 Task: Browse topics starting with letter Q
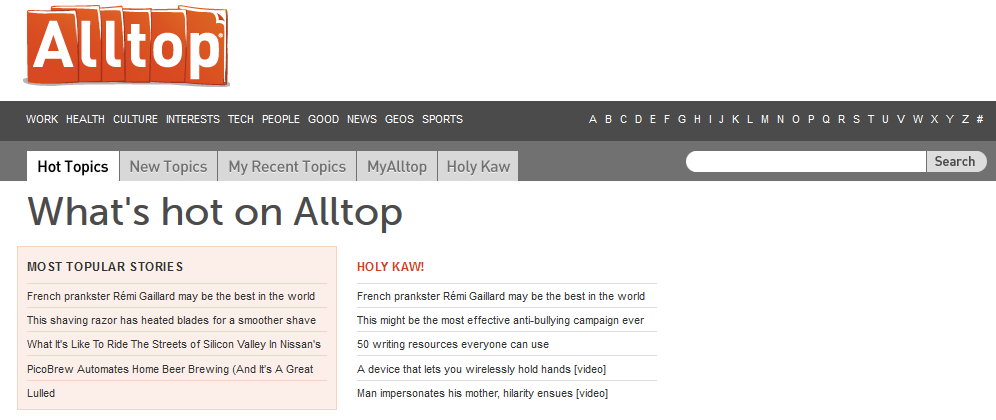(x=826, y=119)
